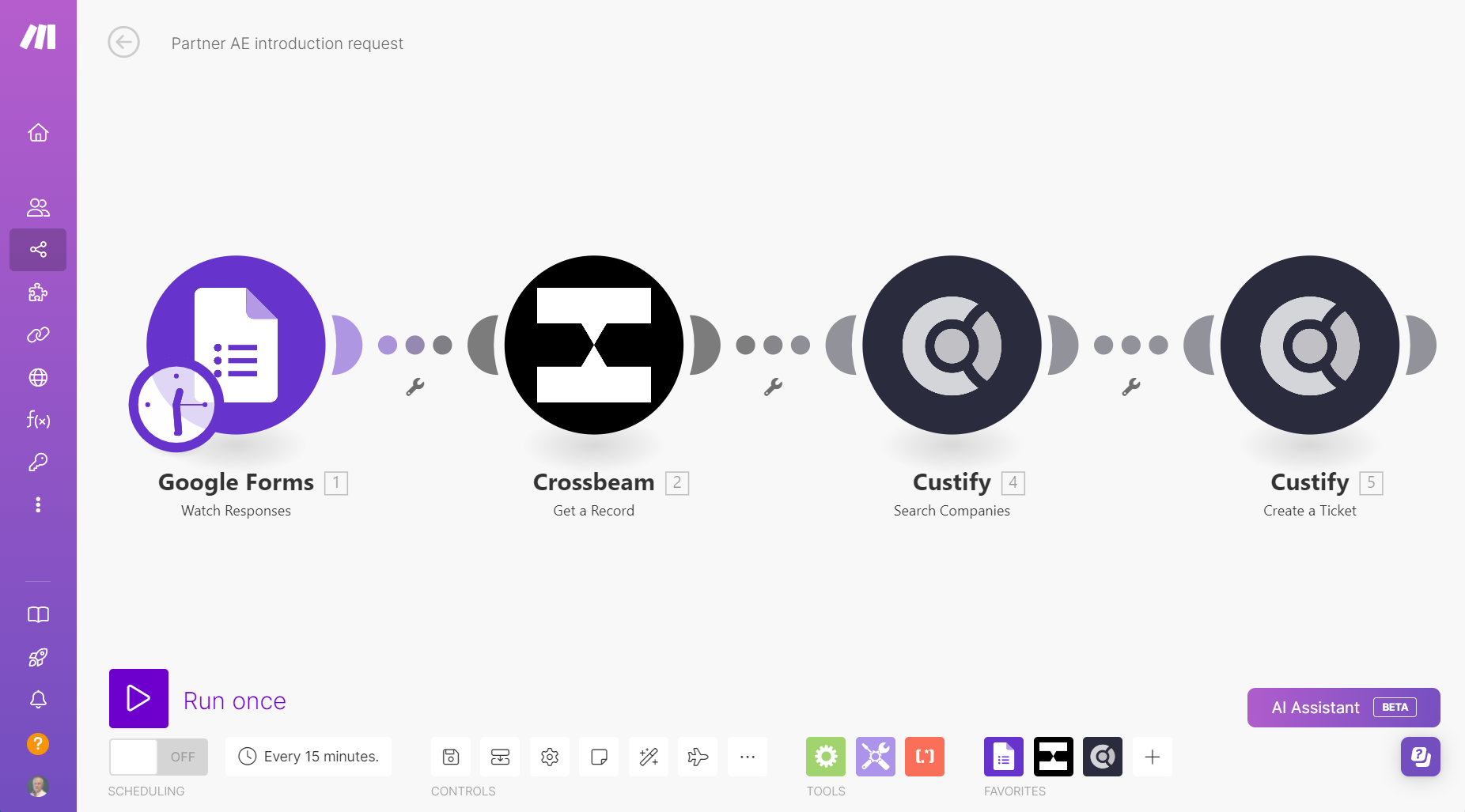Add a favorite with plus button

coord(1153,757)
